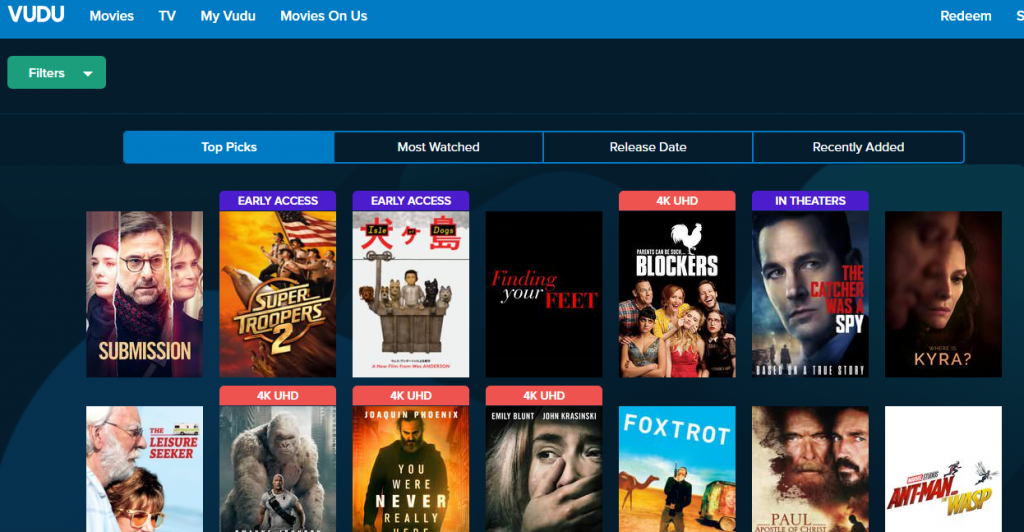
Task: Open the TV menu
Action: (167, 16)
